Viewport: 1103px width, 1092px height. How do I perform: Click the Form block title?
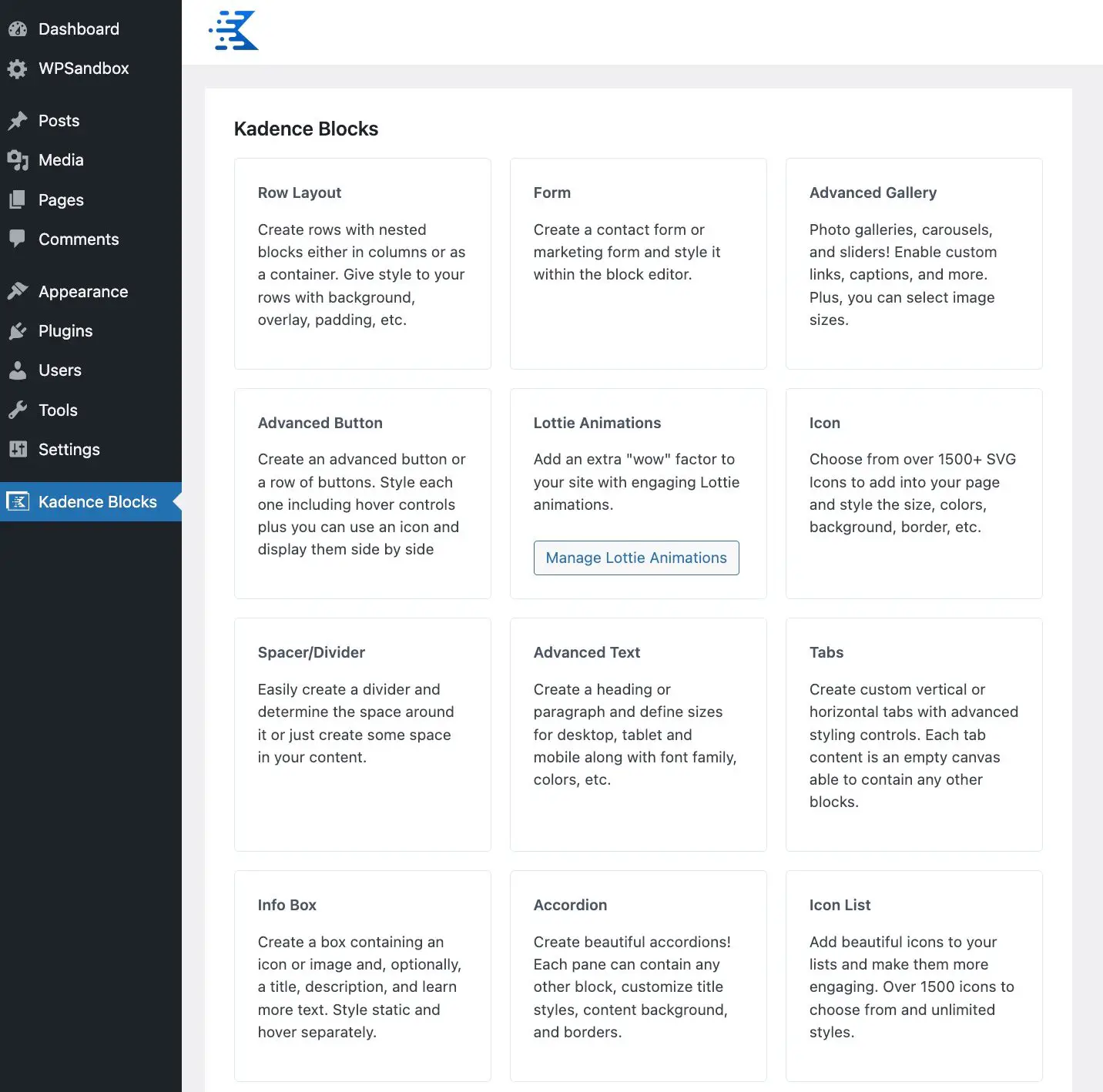[552, 193]
